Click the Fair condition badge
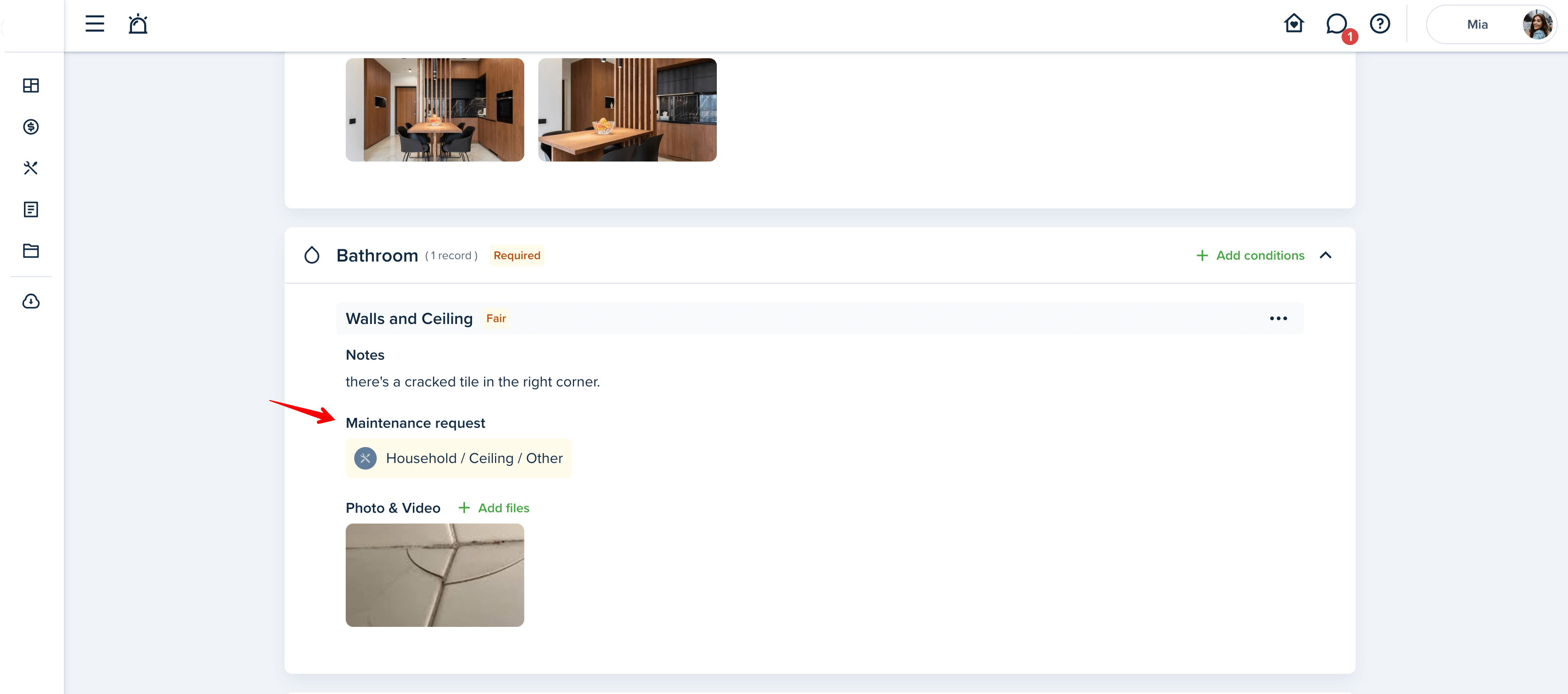1568x694 pixels. 496,318
